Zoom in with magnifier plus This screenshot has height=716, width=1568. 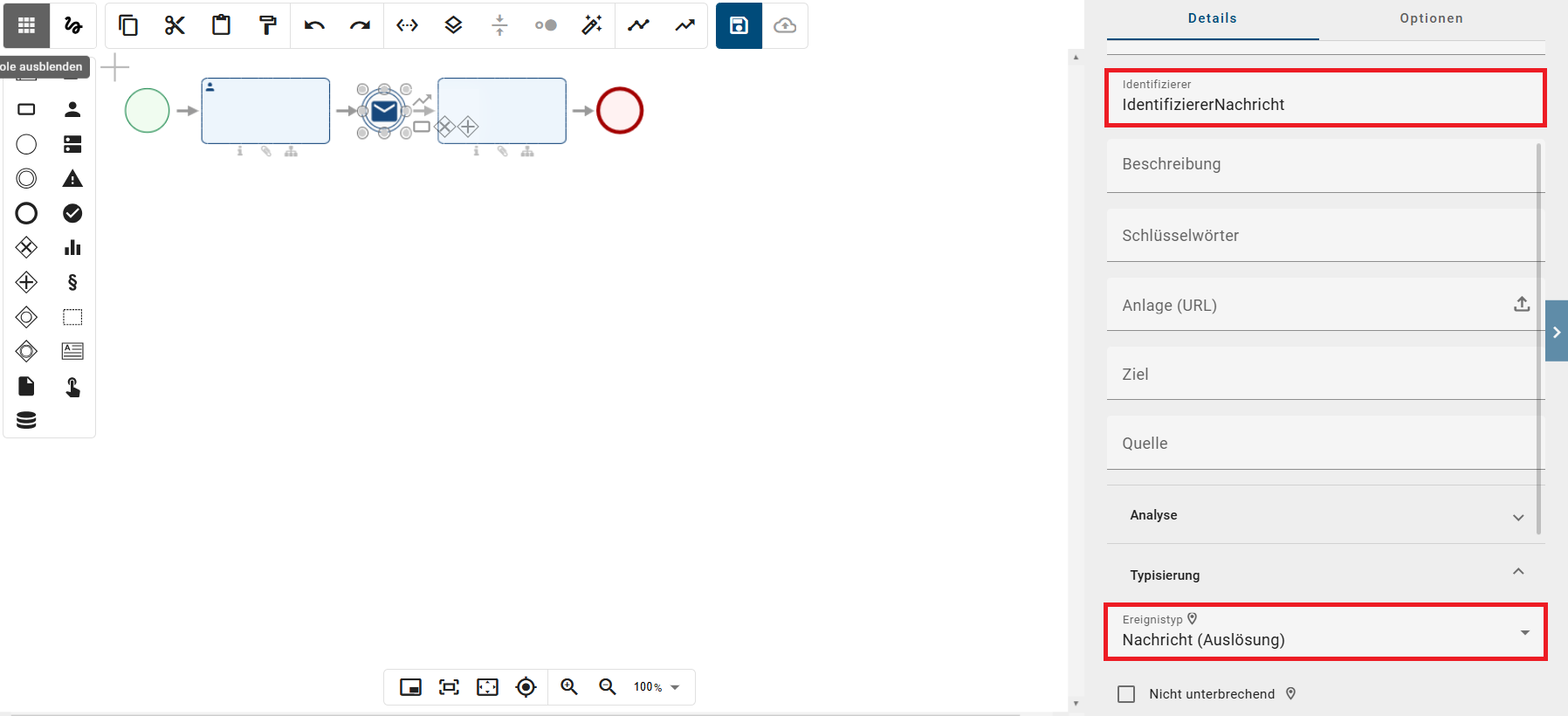click(x=569, y=687)
